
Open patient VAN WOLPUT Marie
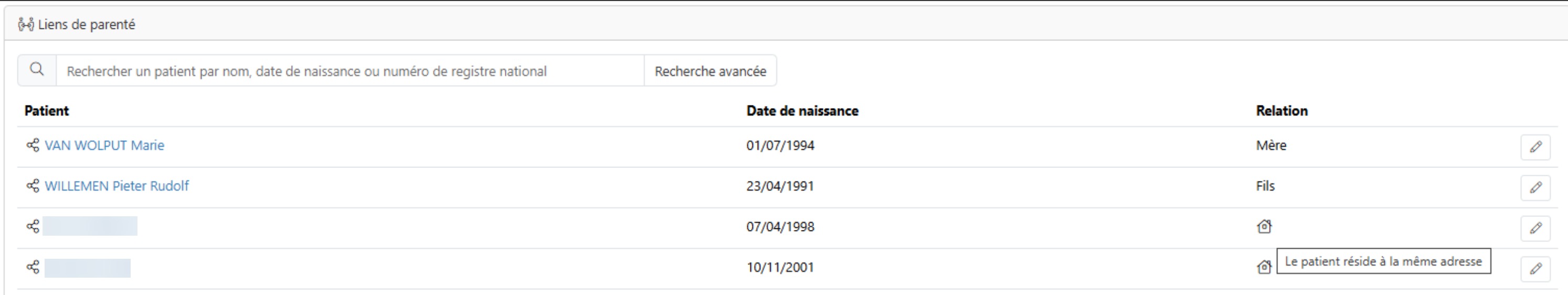point(104,145)
